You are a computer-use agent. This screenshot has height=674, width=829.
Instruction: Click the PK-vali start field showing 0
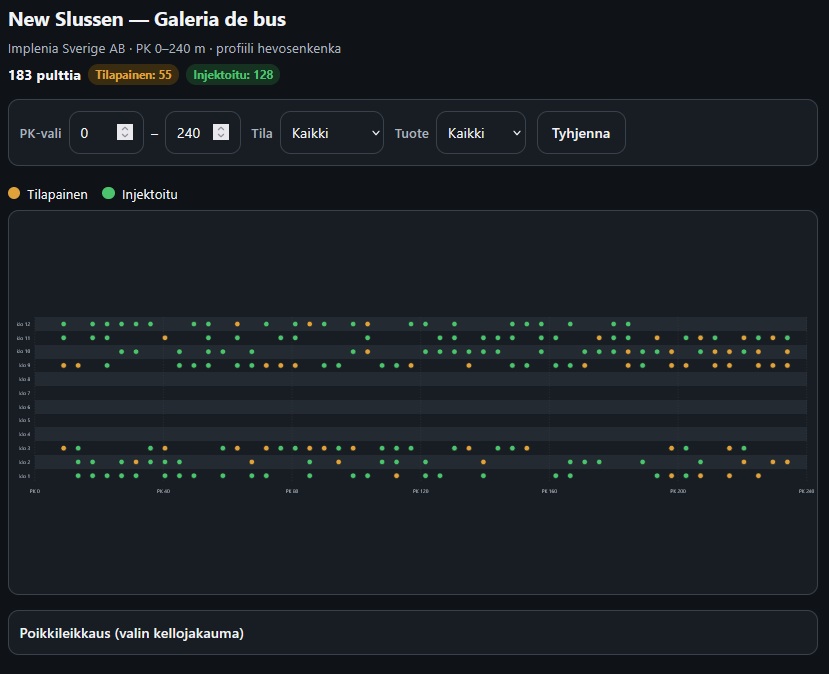[x=106, y=133]
